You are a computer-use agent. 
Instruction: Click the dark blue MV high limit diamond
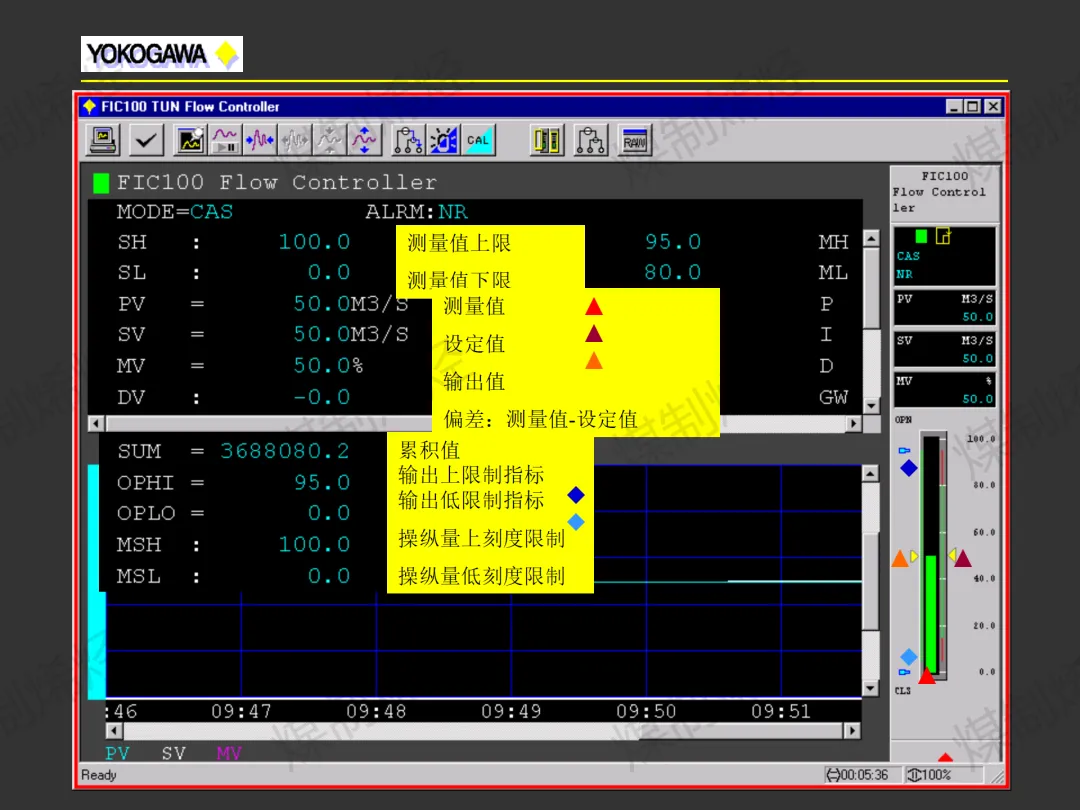point(909,468)
